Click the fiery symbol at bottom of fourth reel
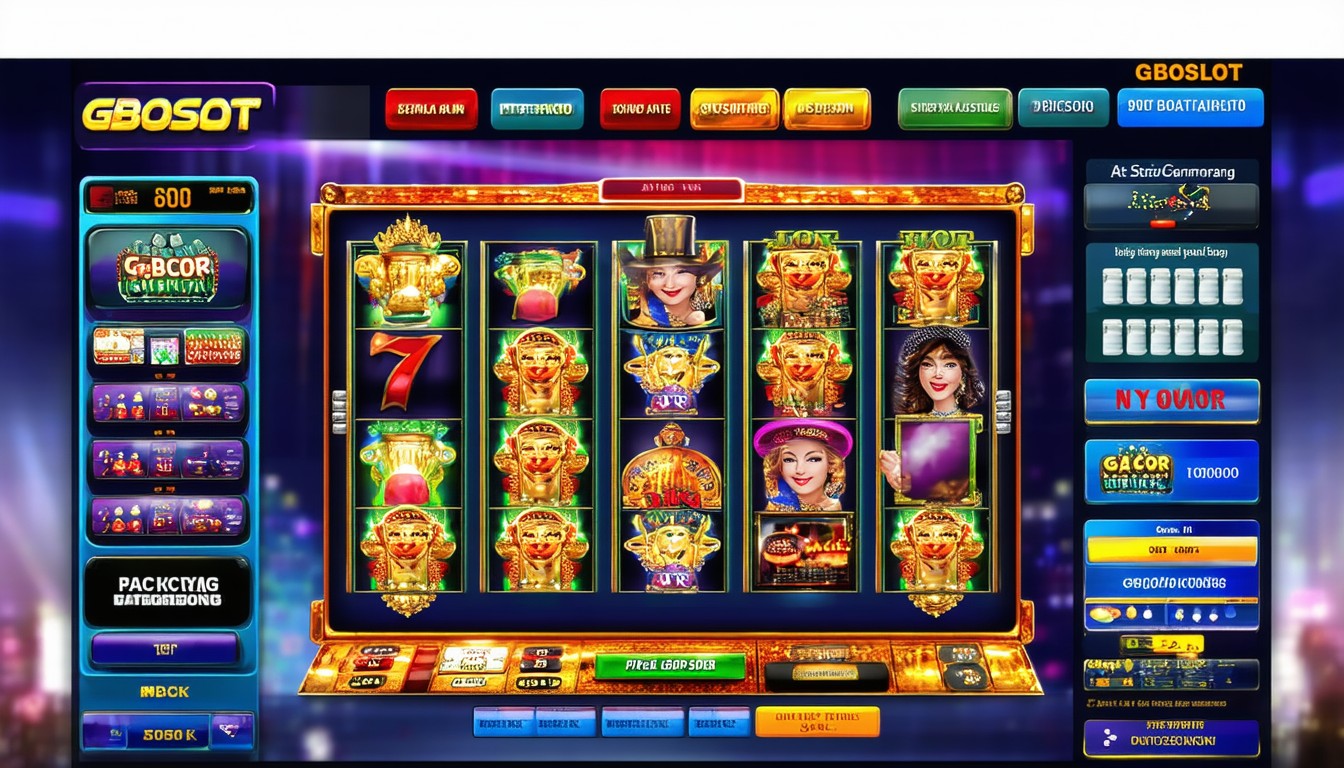Viewport: 1344px width, 768px height. [x=805, y=550]
